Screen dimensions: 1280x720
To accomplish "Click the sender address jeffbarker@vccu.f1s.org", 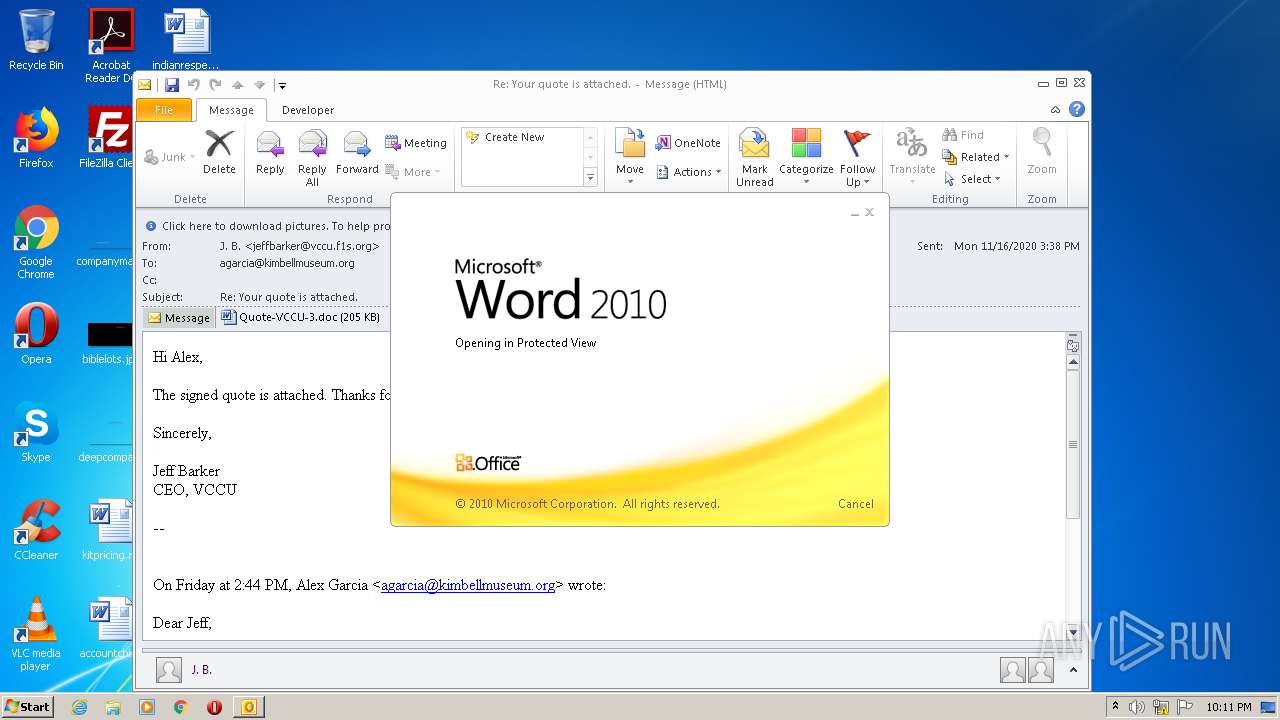I will click(x=312, y=246).
